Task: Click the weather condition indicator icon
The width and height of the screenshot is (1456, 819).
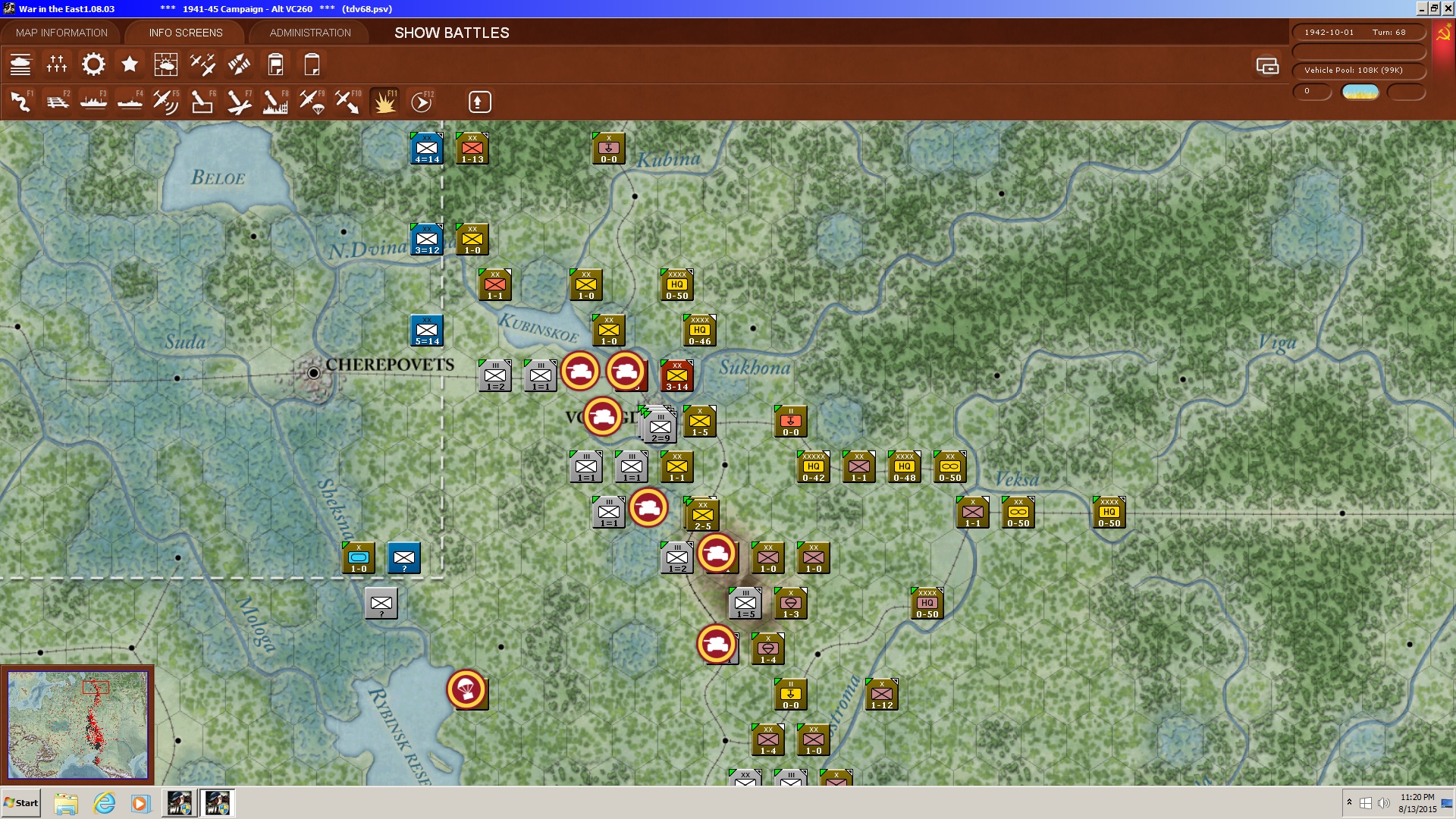Action: point(1360,92)
